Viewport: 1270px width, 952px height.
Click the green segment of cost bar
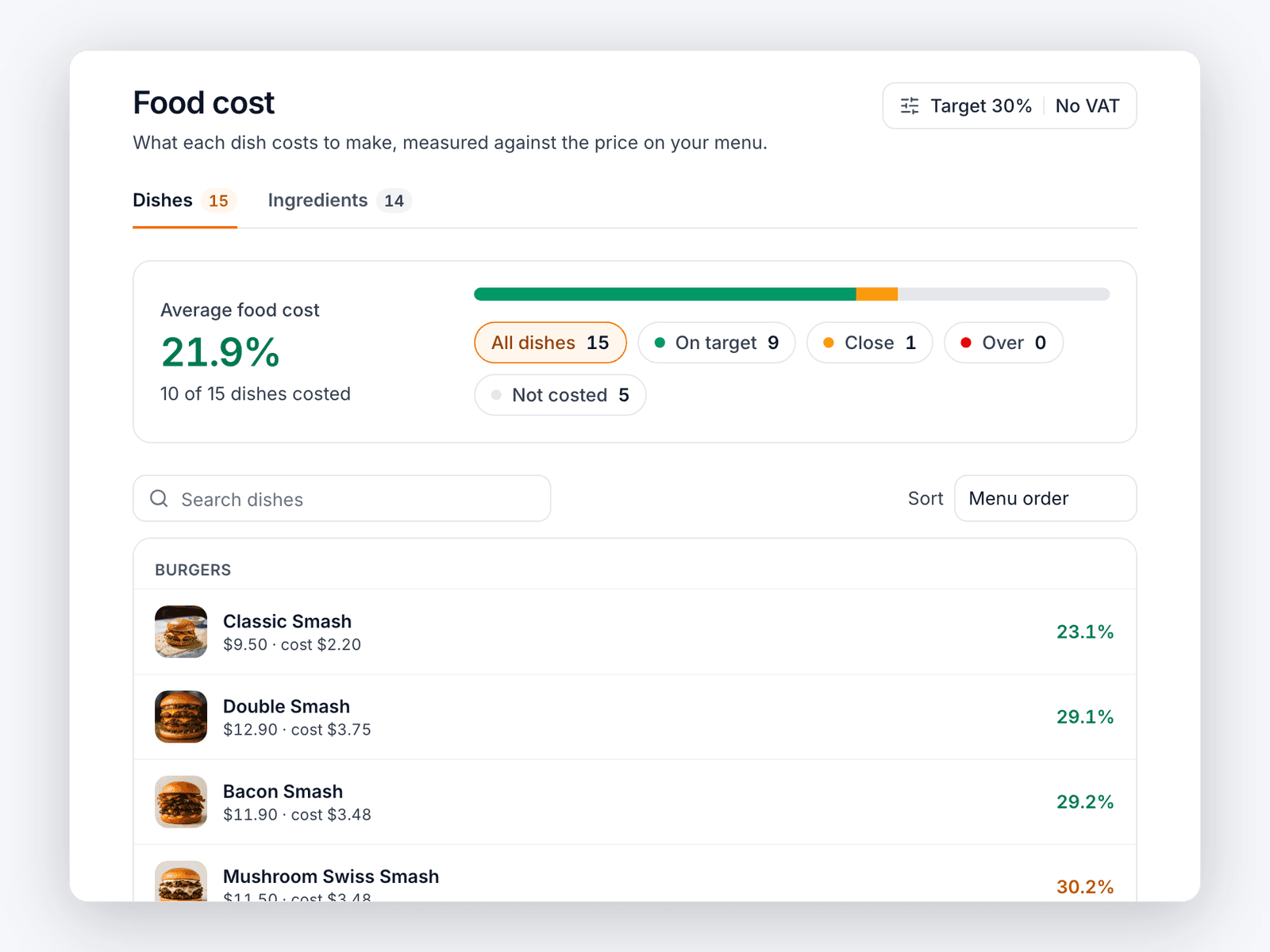coord(665,294)
